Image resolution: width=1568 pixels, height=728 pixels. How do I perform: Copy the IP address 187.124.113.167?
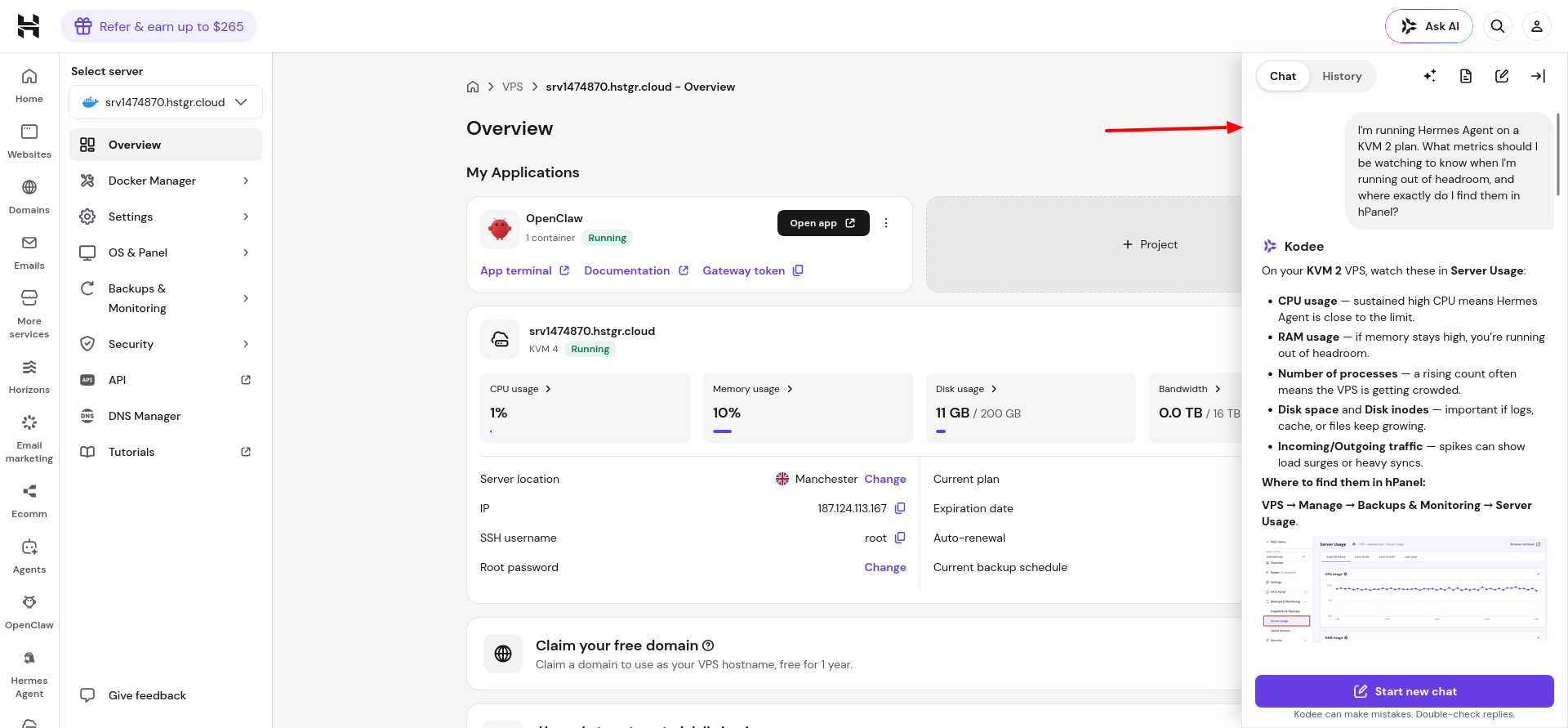[x=900, y=508]
